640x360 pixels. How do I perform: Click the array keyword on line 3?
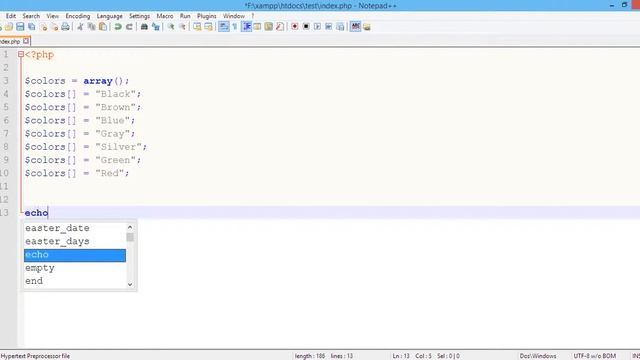coord(98,81)
